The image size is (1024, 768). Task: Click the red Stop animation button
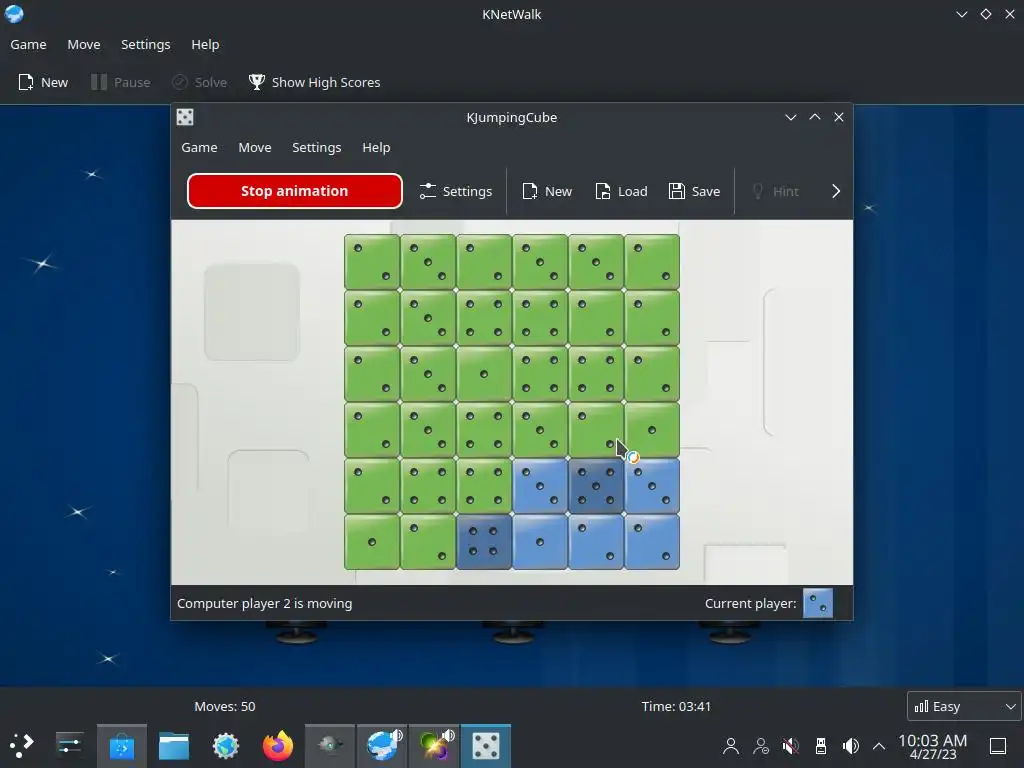295,191
